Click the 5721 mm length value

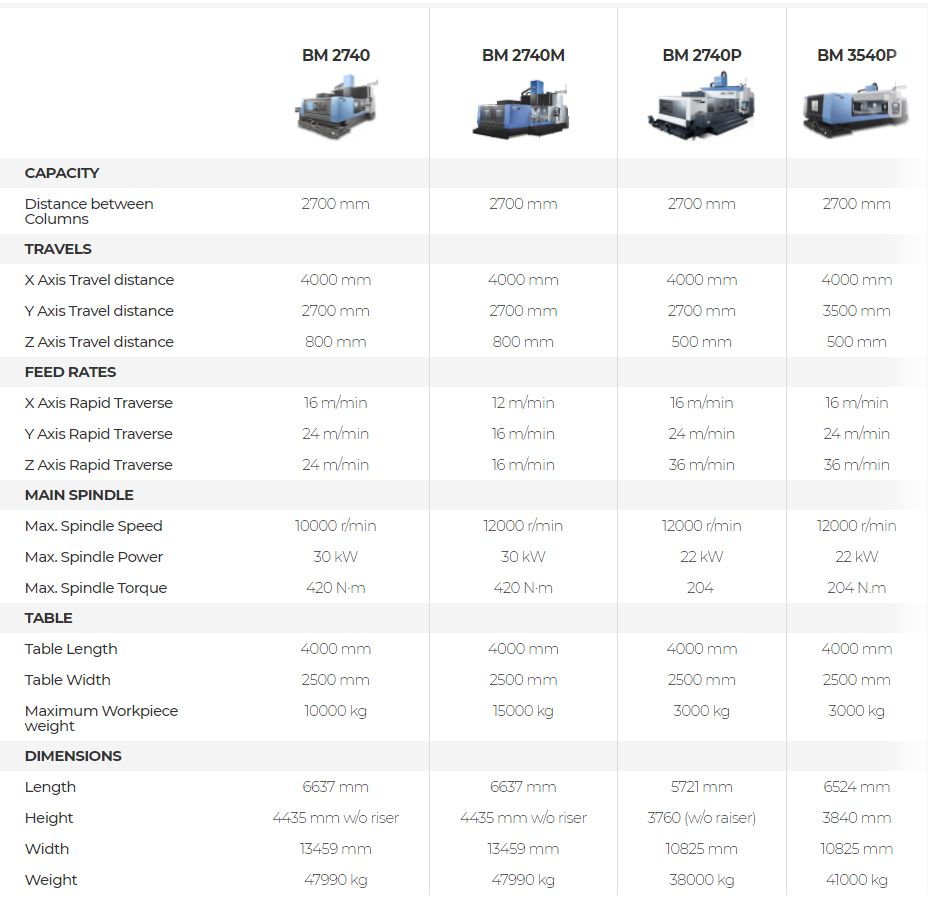[702, 787]
